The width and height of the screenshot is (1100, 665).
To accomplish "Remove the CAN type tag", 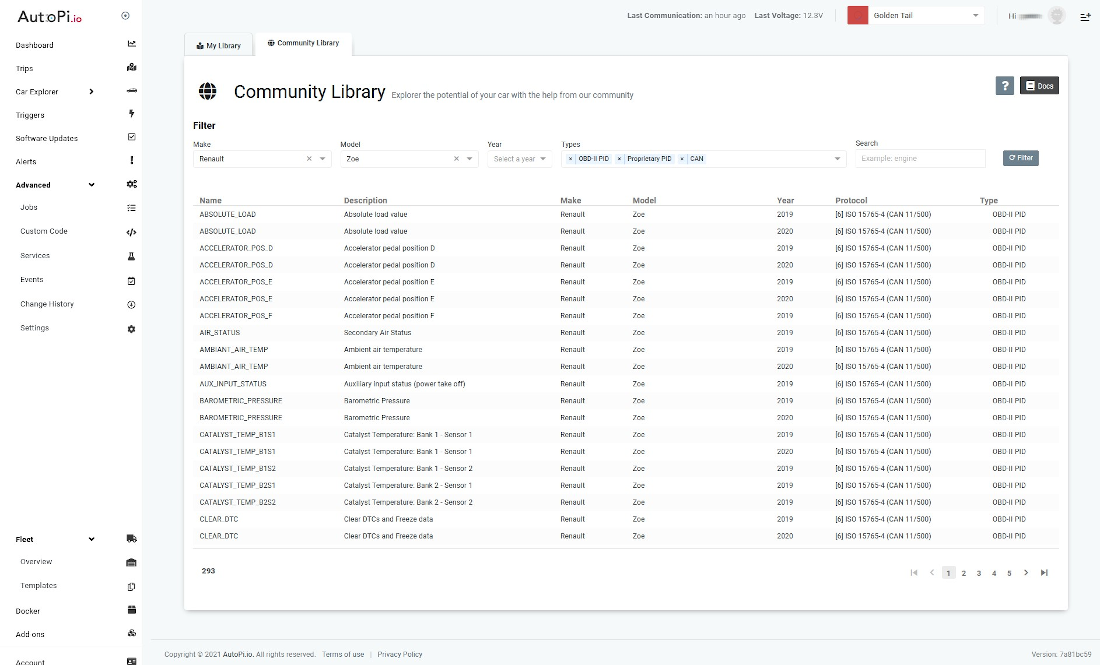I will click(682, 159).
